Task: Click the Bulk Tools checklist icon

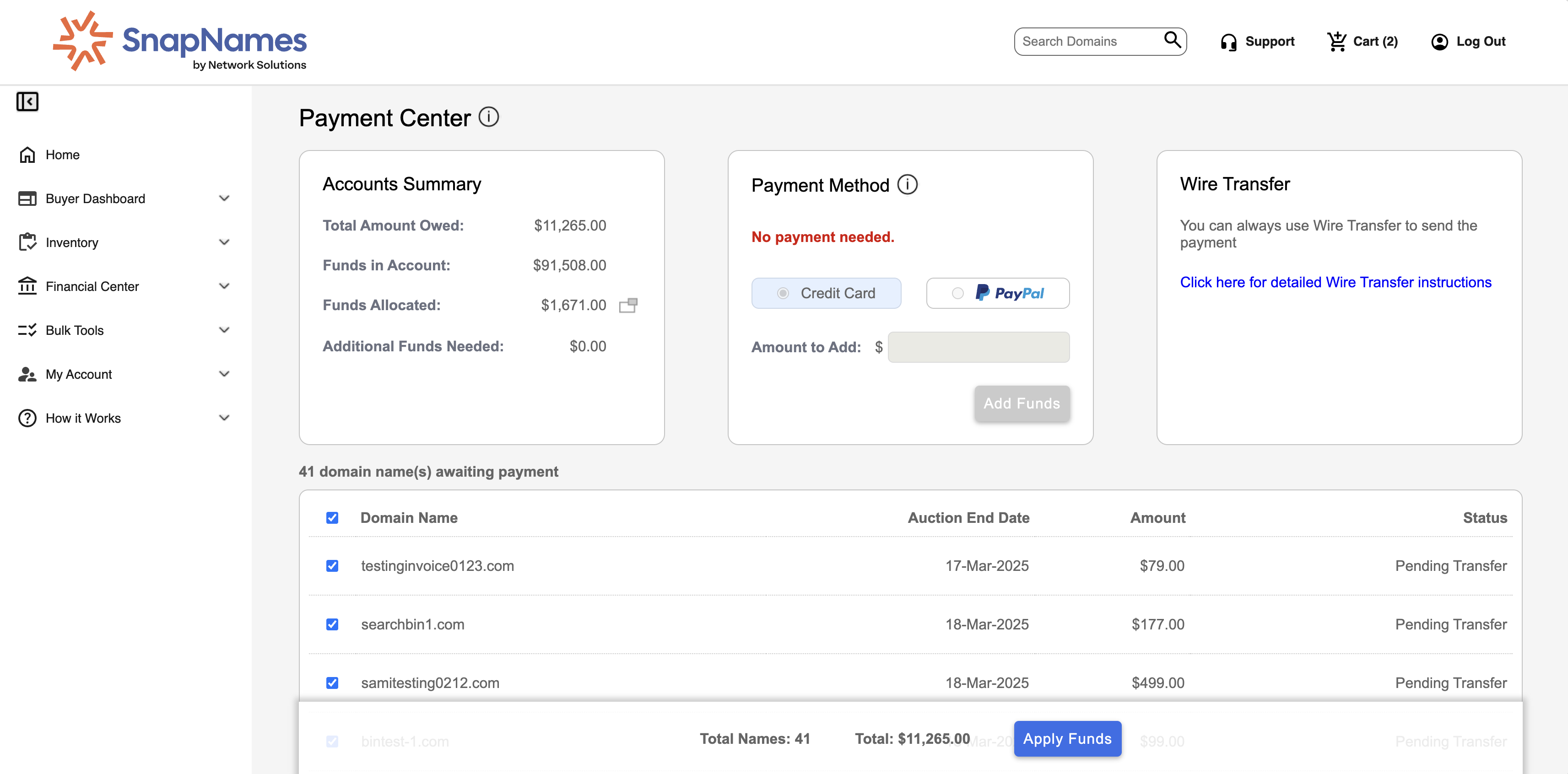Action: (x=27, y=330)
